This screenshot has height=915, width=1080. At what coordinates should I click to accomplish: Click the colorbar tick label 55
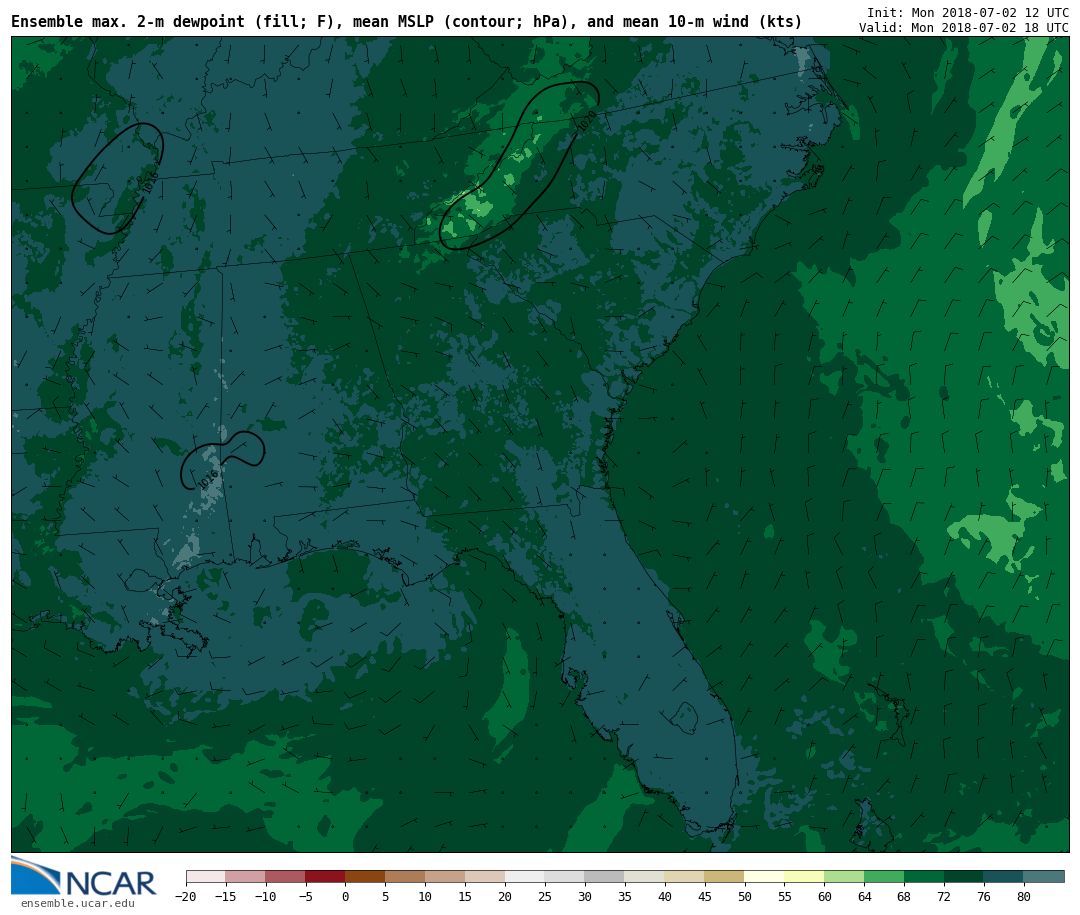click(785, 896)
